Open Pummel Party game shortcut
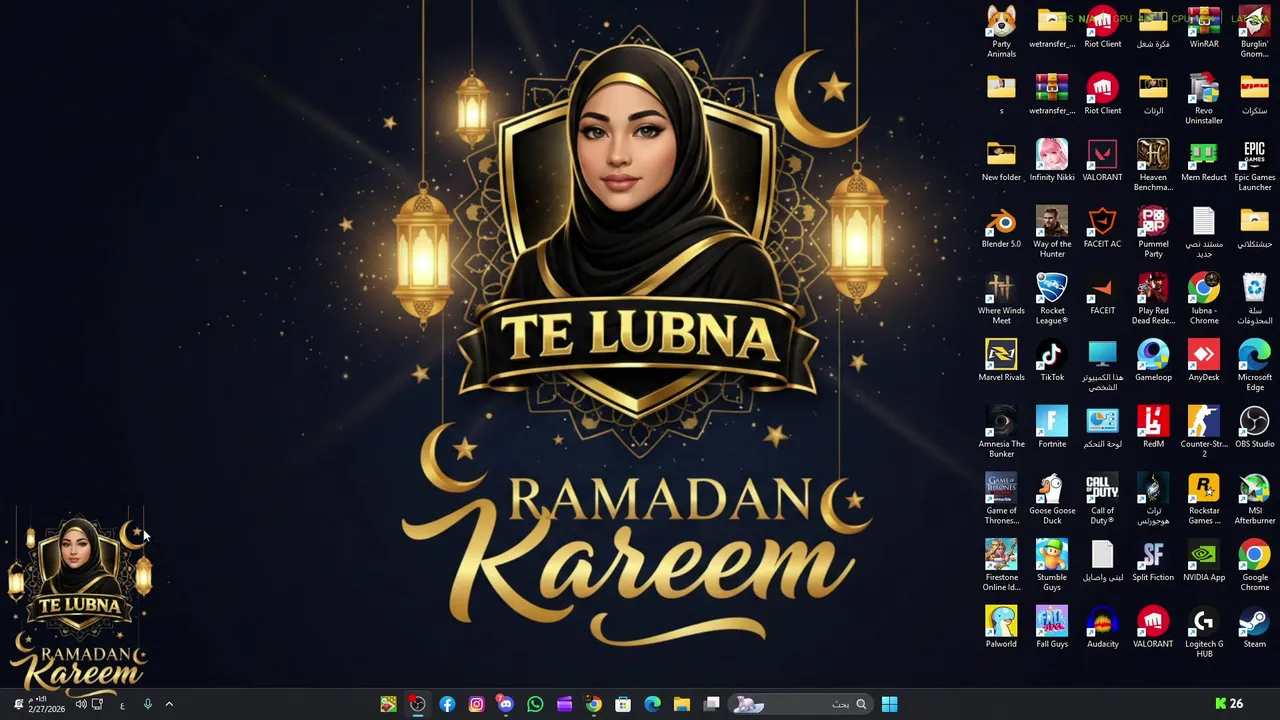This screenshot has width=1280, height=720. [x=1153, y=233]
